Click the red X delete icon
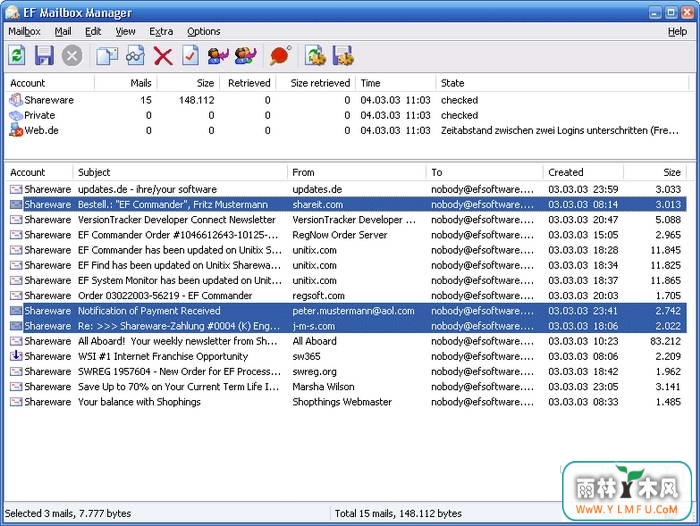Viewport: 700px width, 526px height. click(163, 56)
